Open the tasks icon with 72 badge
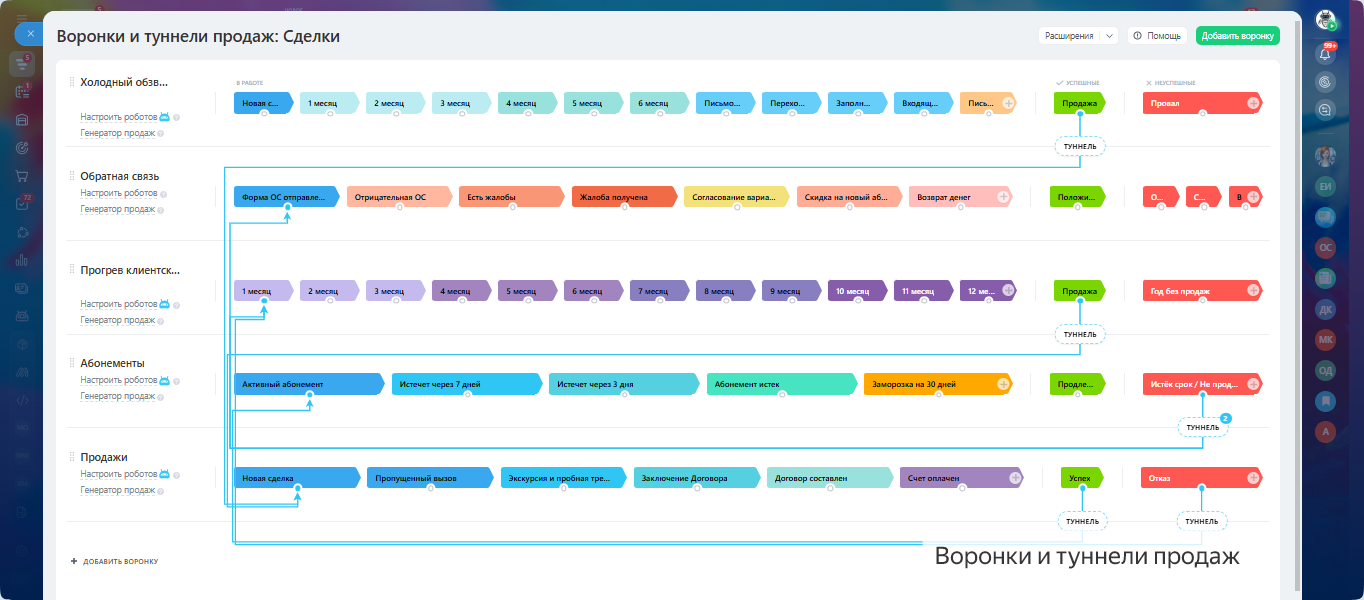 tap(21, 204)
